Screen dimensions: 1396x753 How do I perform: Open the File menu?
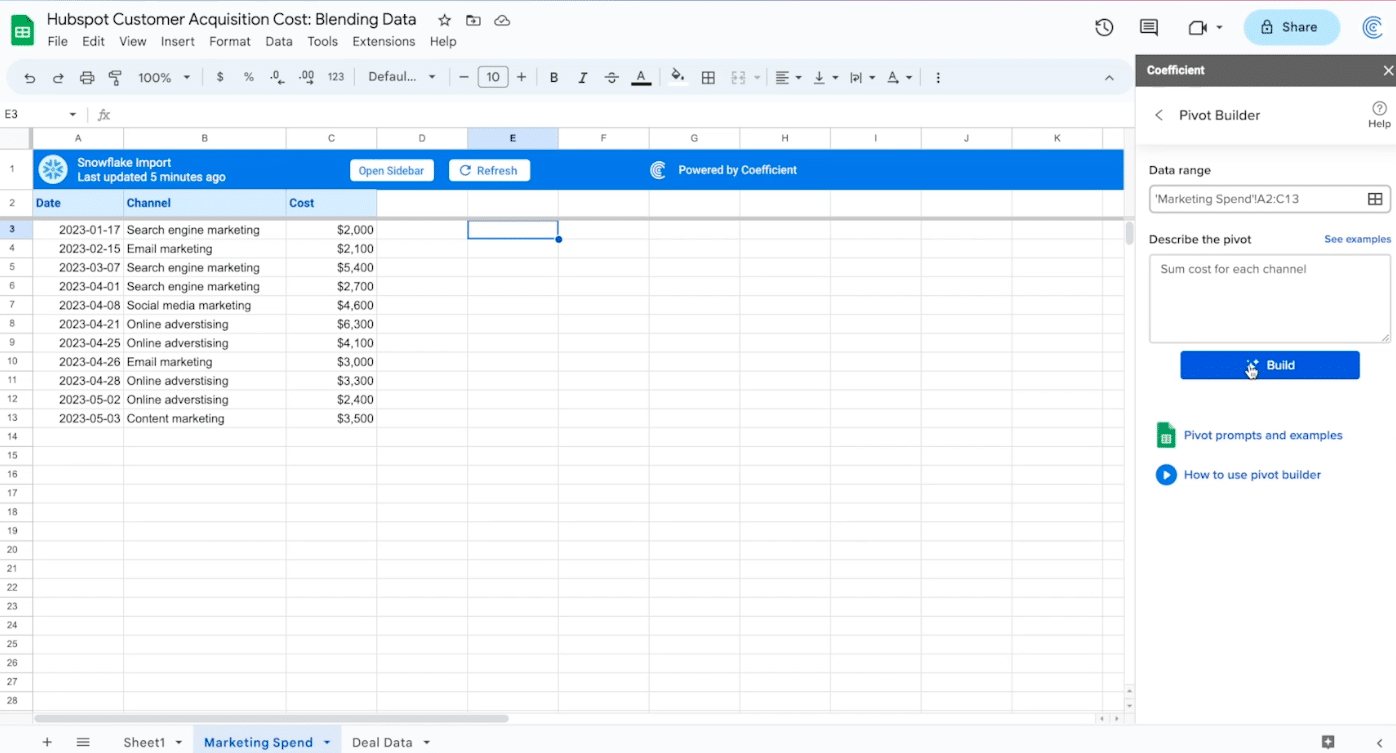[58, 42]
